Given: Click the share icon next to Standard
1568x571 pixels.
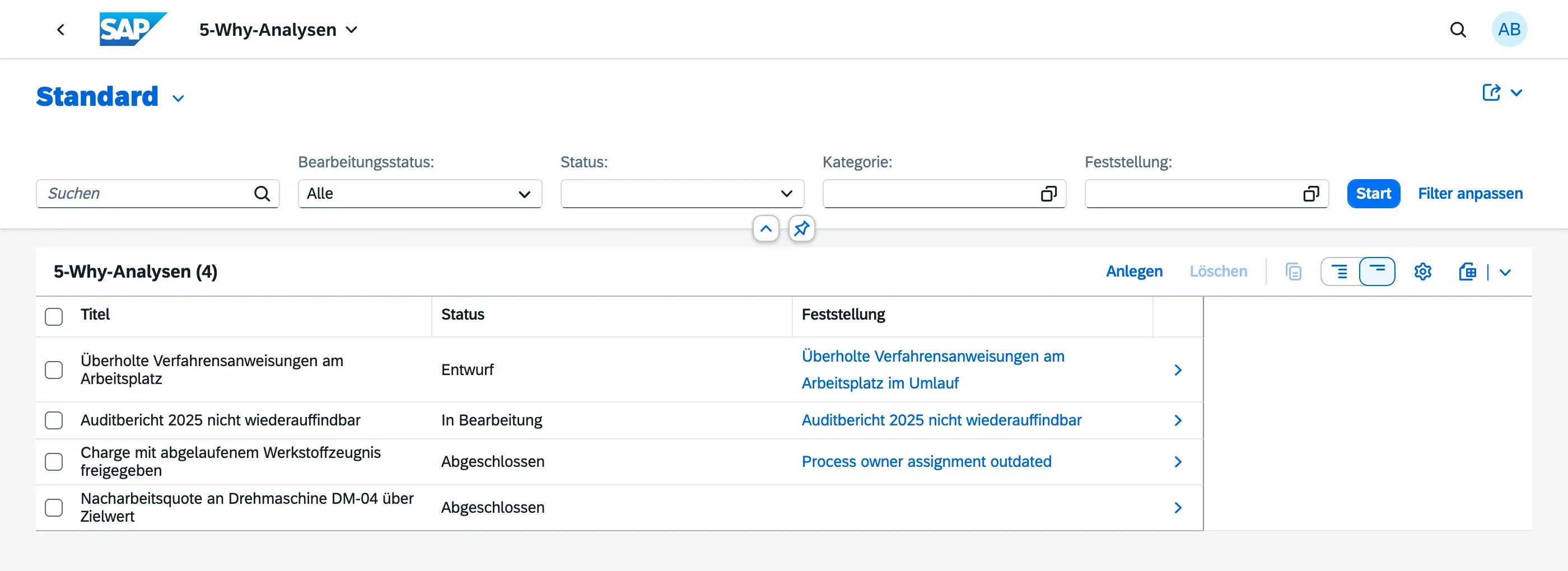Looking at the screenshot, I should [1491, 92].
